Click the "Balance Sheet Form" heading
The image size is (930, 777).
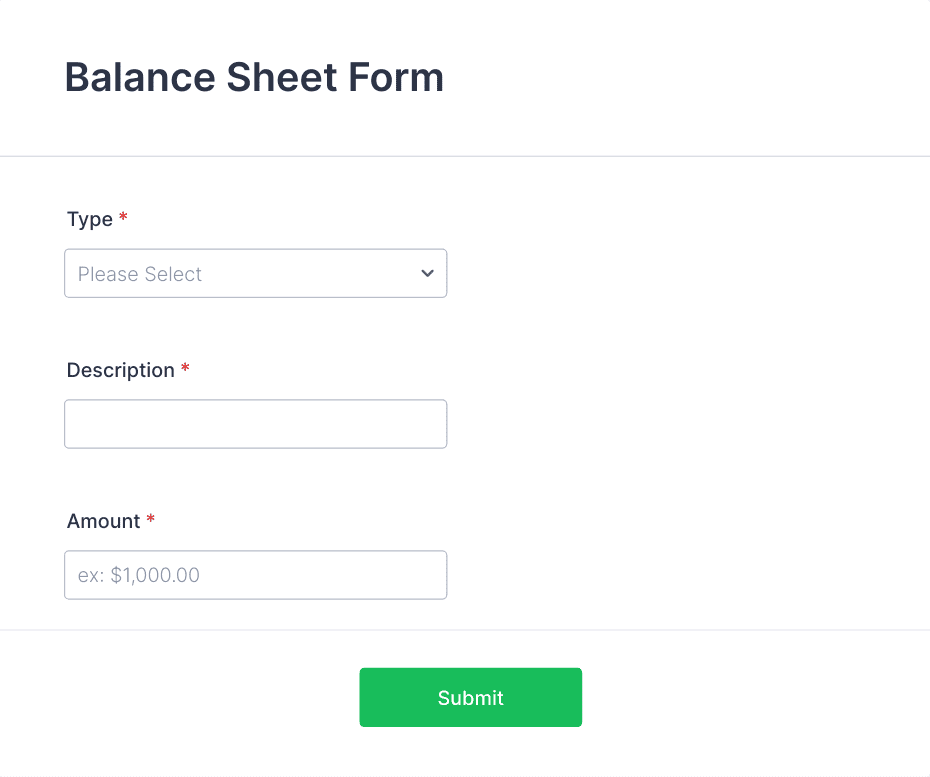[254, 77]
